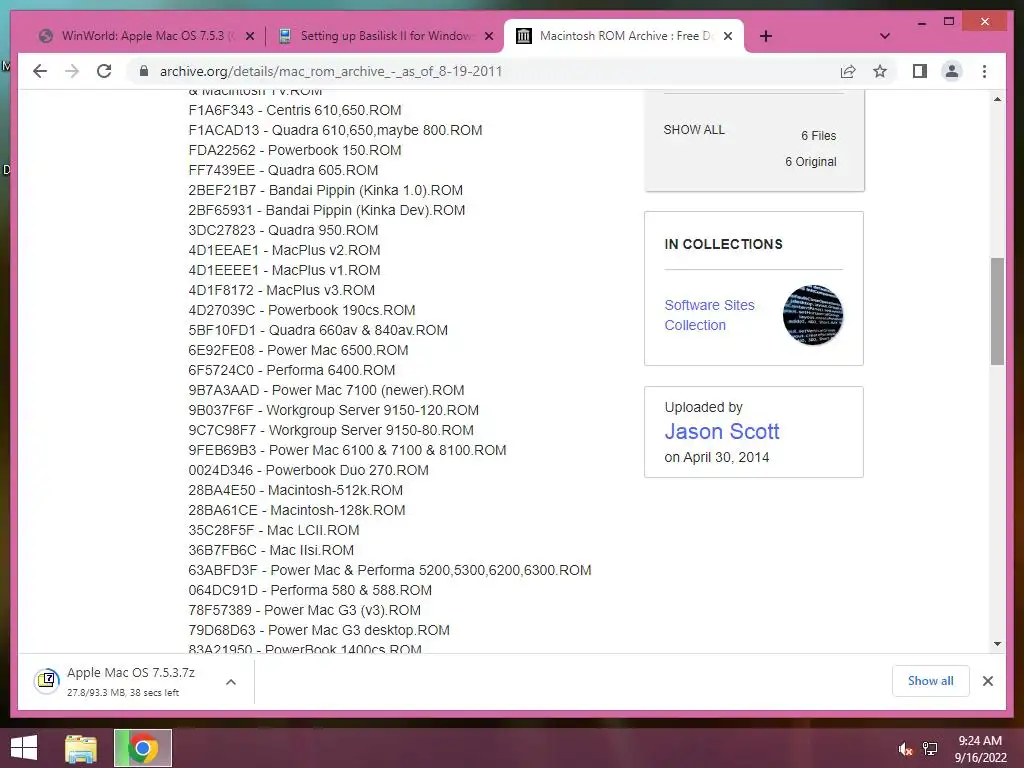Viewport: 1024px width, 768px height.
Task: Click '35C28F5F - Mac LCII.ROM' line
Action: pyautogui.click(x=274, y=530)
